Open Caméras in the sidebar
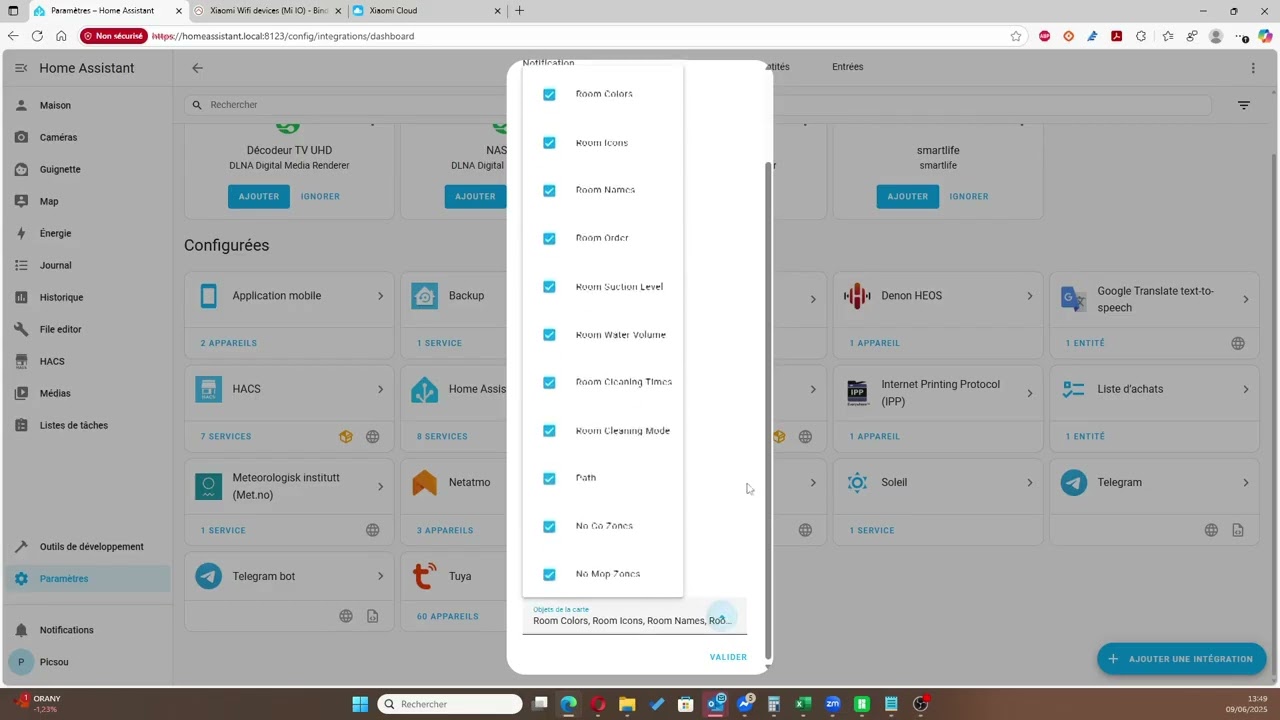Image resolution: width=1280 pixels, height=720 pixels. click(x=87, y=137)
